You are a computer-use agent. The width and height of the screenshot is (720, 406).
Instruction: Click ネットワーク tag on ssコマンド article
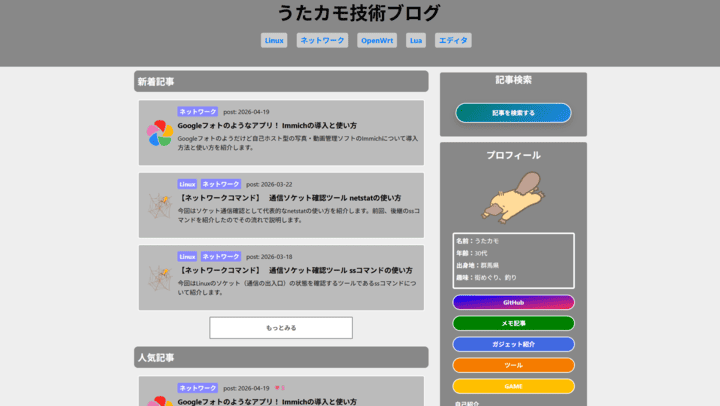[x=220, y=257]
